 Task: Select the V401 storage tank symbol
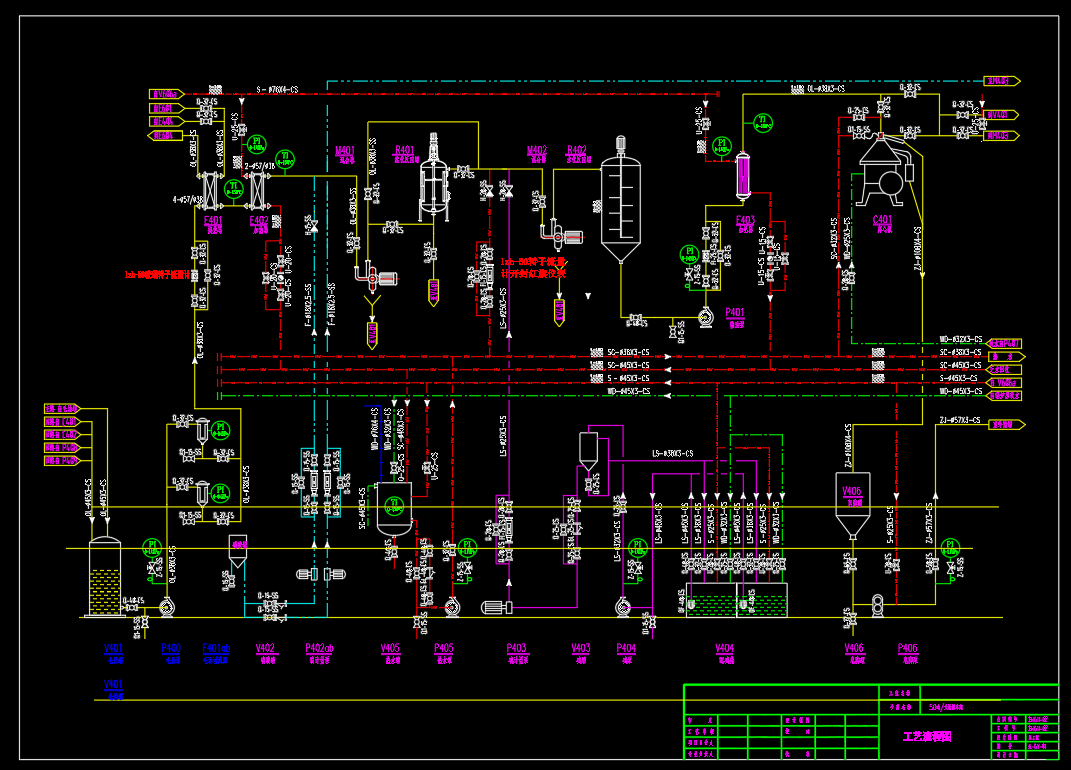tap(105, 576)
